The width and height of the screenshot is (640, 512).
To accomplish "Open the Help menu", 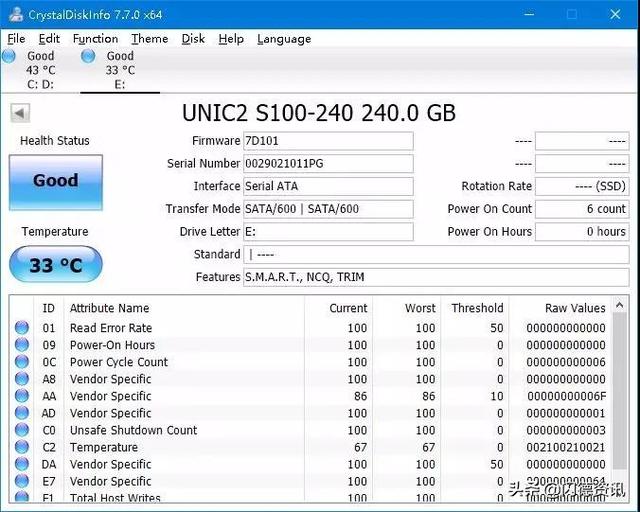I will [x=231, y=39].
